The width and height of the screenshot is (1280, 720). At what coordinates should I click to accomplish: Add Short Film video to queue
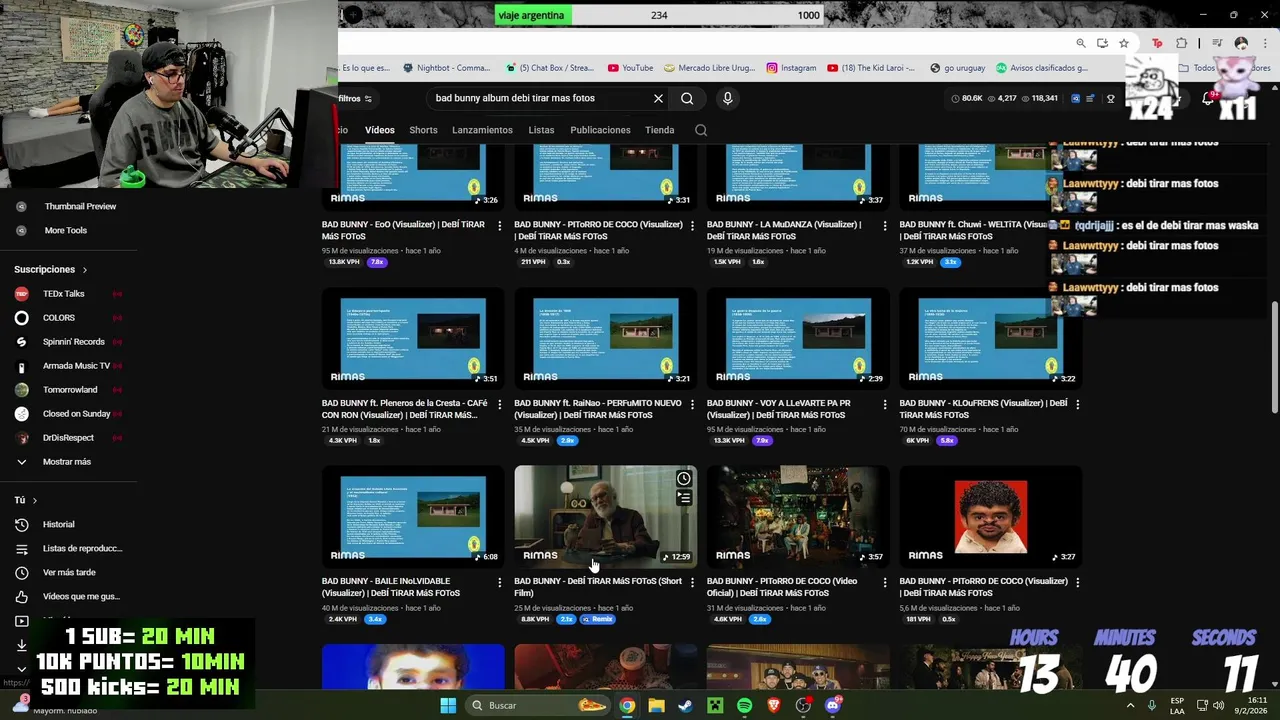click(684, 497)
